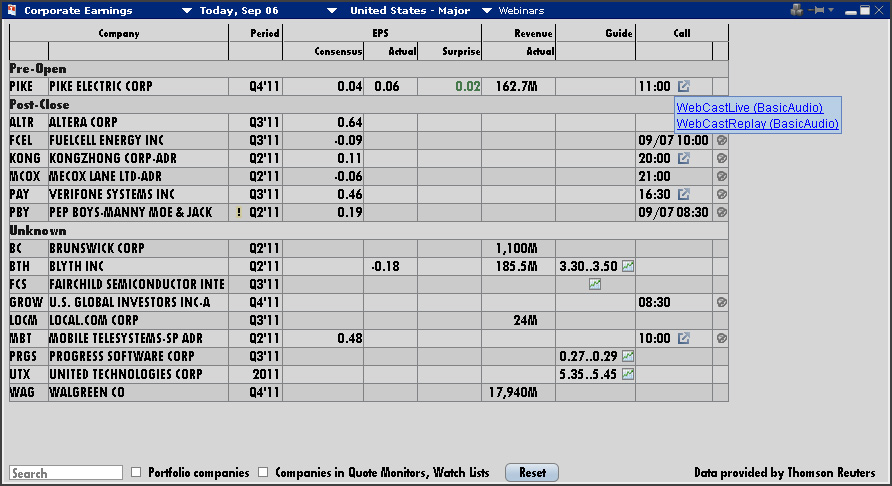The width and height of the screenshot is (892, 486).
Task: Select the ALTERA CORP company name
Action: pyautogui.click(x=83, y=122)
